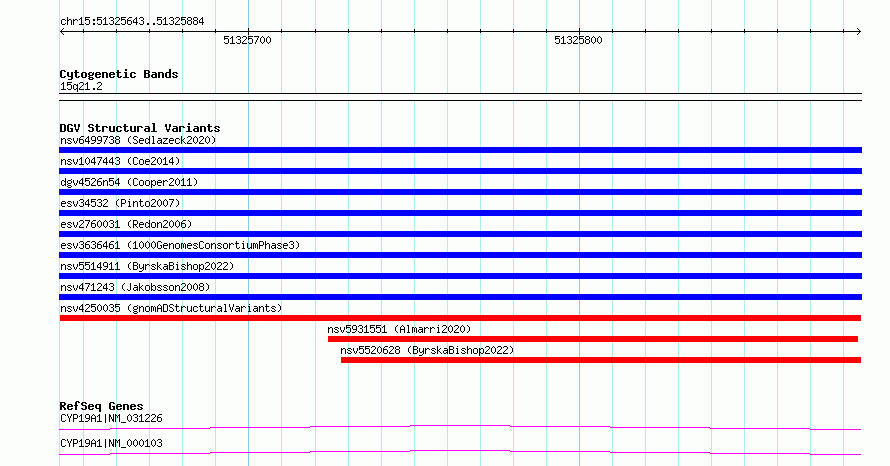Image resolution: width=890 pixels, height=466 pixels.
Task: Click the chr15:51325643..51325884 coordinates label
Action: pyautogui.click(x=132, y=22)
